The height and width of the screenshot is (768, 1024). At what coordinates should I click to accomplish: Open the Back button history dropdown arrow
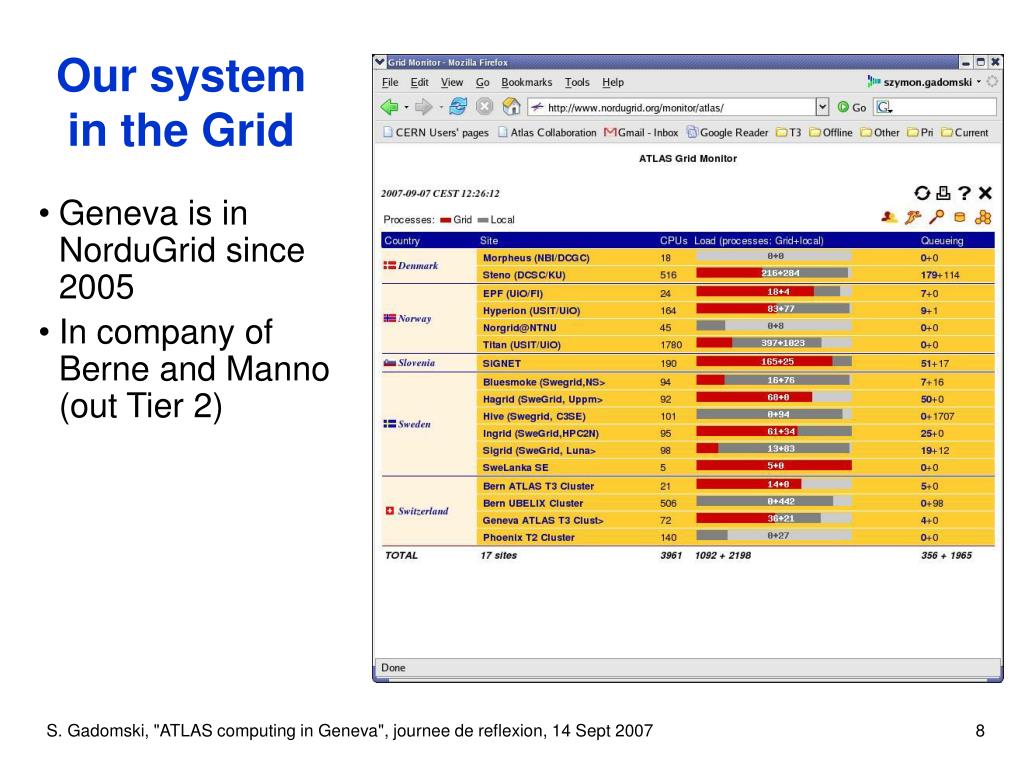point(406,107)
